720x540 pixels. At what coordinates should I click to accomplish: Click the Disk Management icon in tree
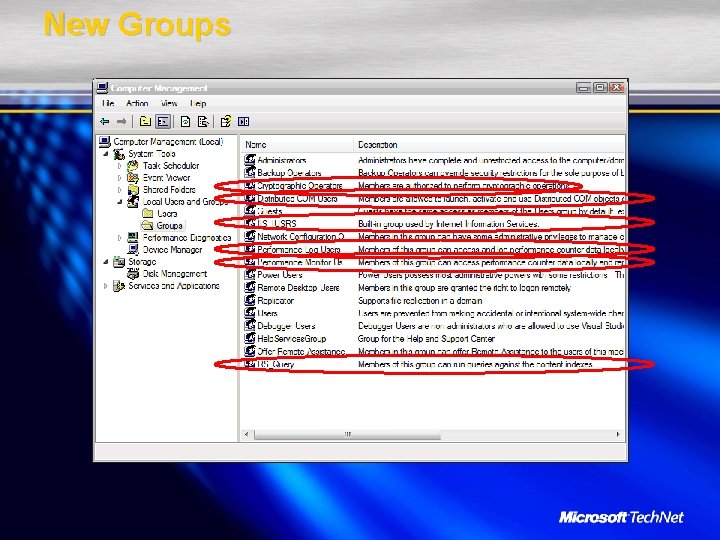pos(133,274)
